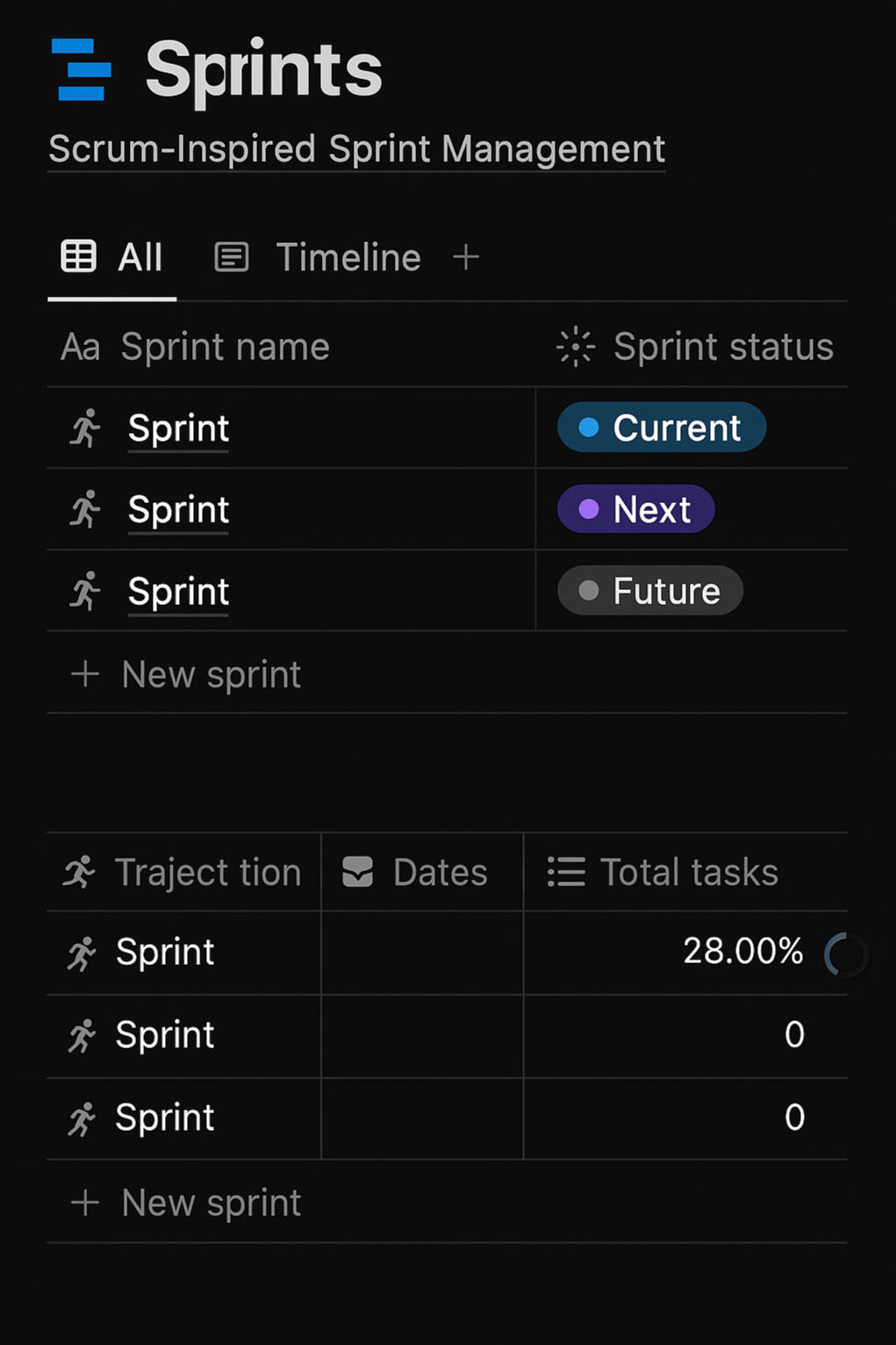Image resolution: width=896 pixels, height=1345 pixels.
Task: Click the blue Sprints logo icon
Action: tap(82, 70)
